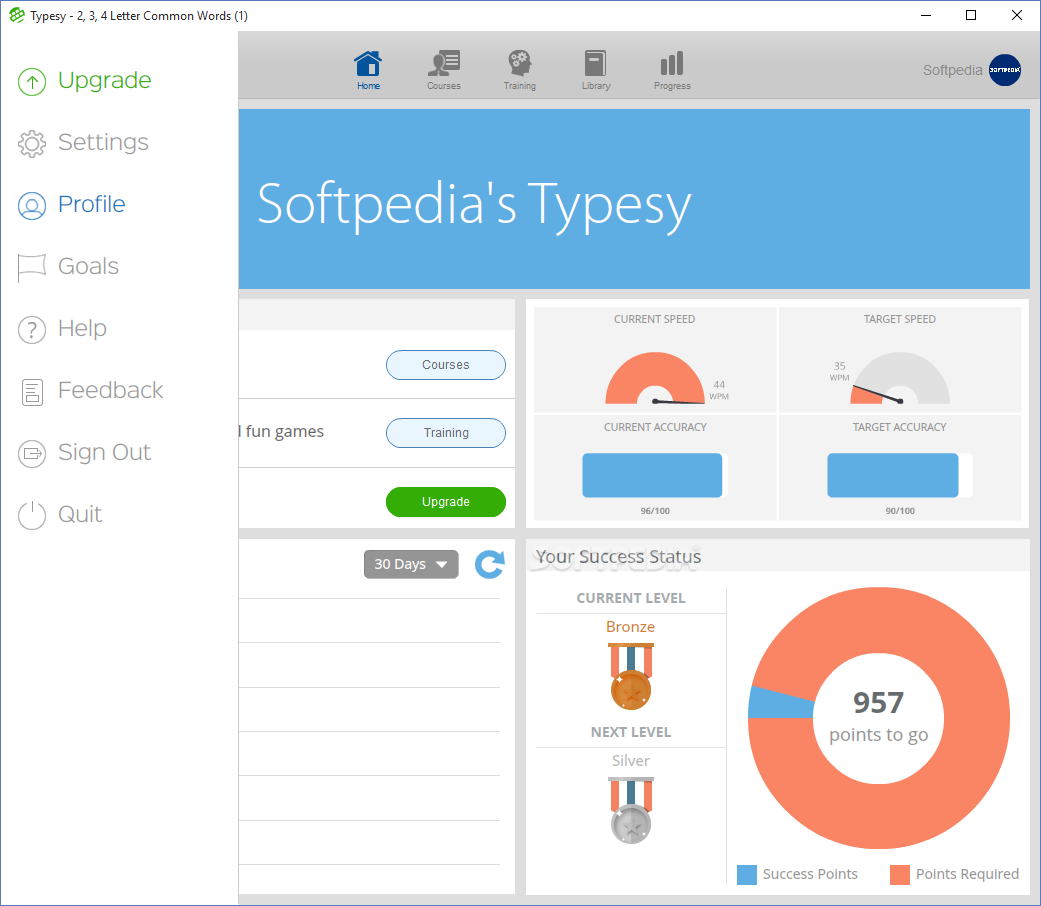Click the Profile person icon
This screenshot has width=1041, height=906.
click(32, 205)
